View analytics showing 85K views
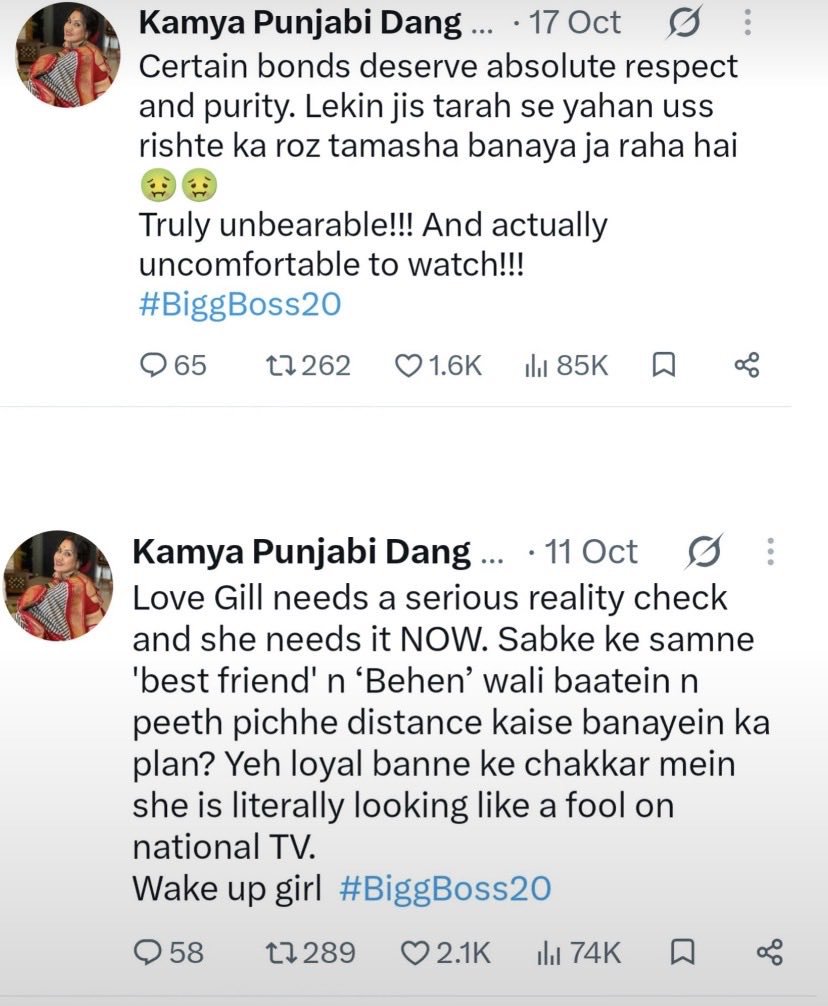This screenshot has width=828, height=1006. [566, 366]
